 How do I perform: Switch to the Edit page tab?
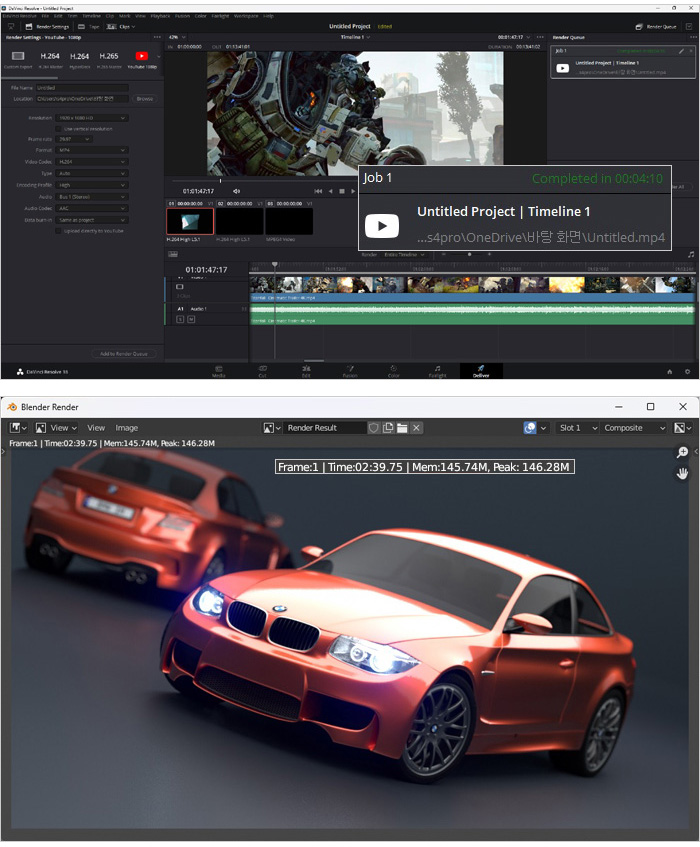(x=306, y=371)
